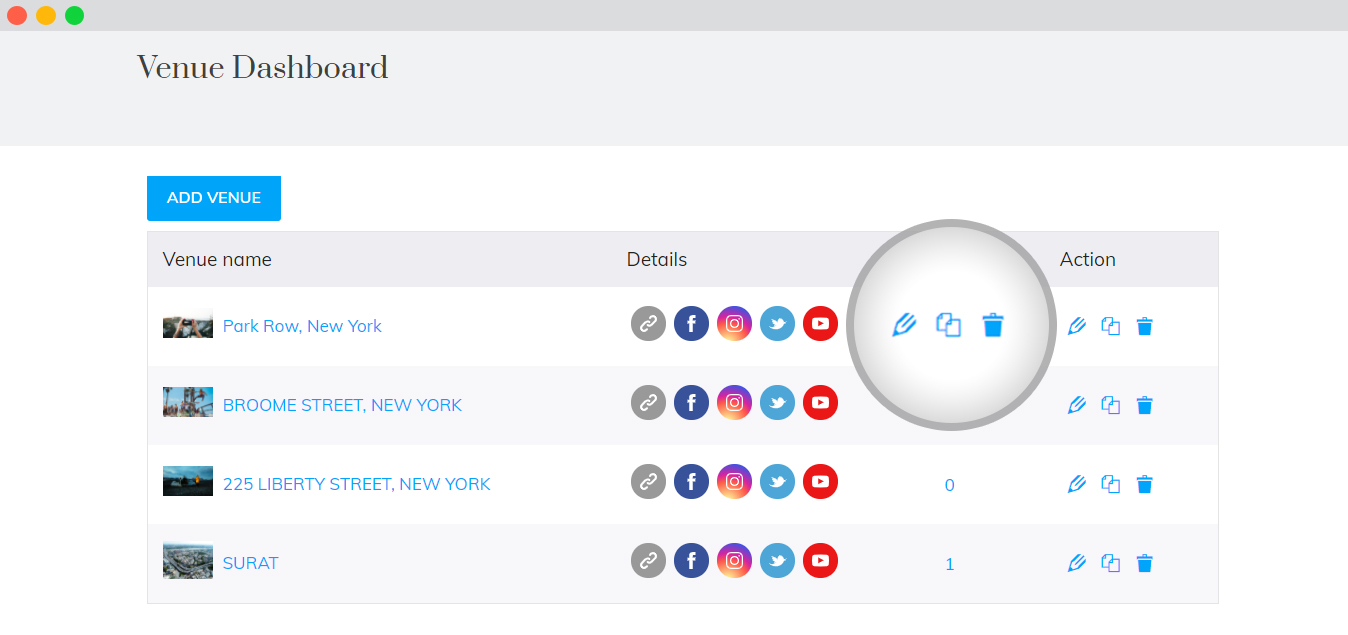Click the SURAT edit pencil icon
This screenshot has width=1348, height=635.
1076,563
